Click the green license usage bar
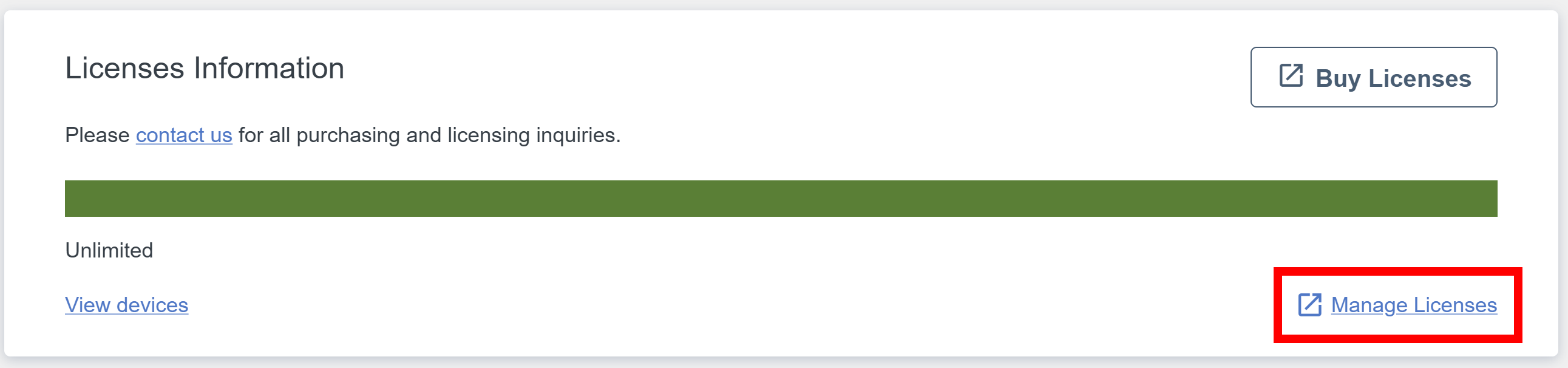 point(781,199)
